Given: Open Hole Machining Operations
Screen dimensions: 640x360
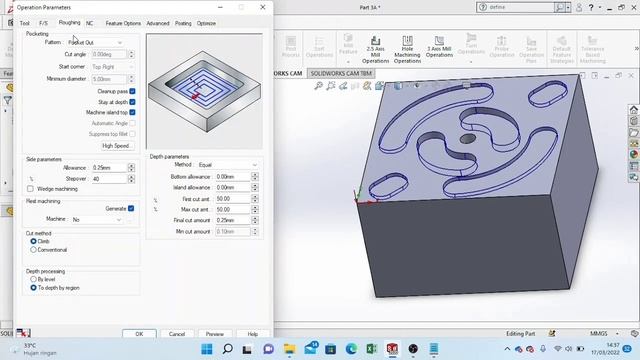Looking at the screenshot, I should point(407,49).
